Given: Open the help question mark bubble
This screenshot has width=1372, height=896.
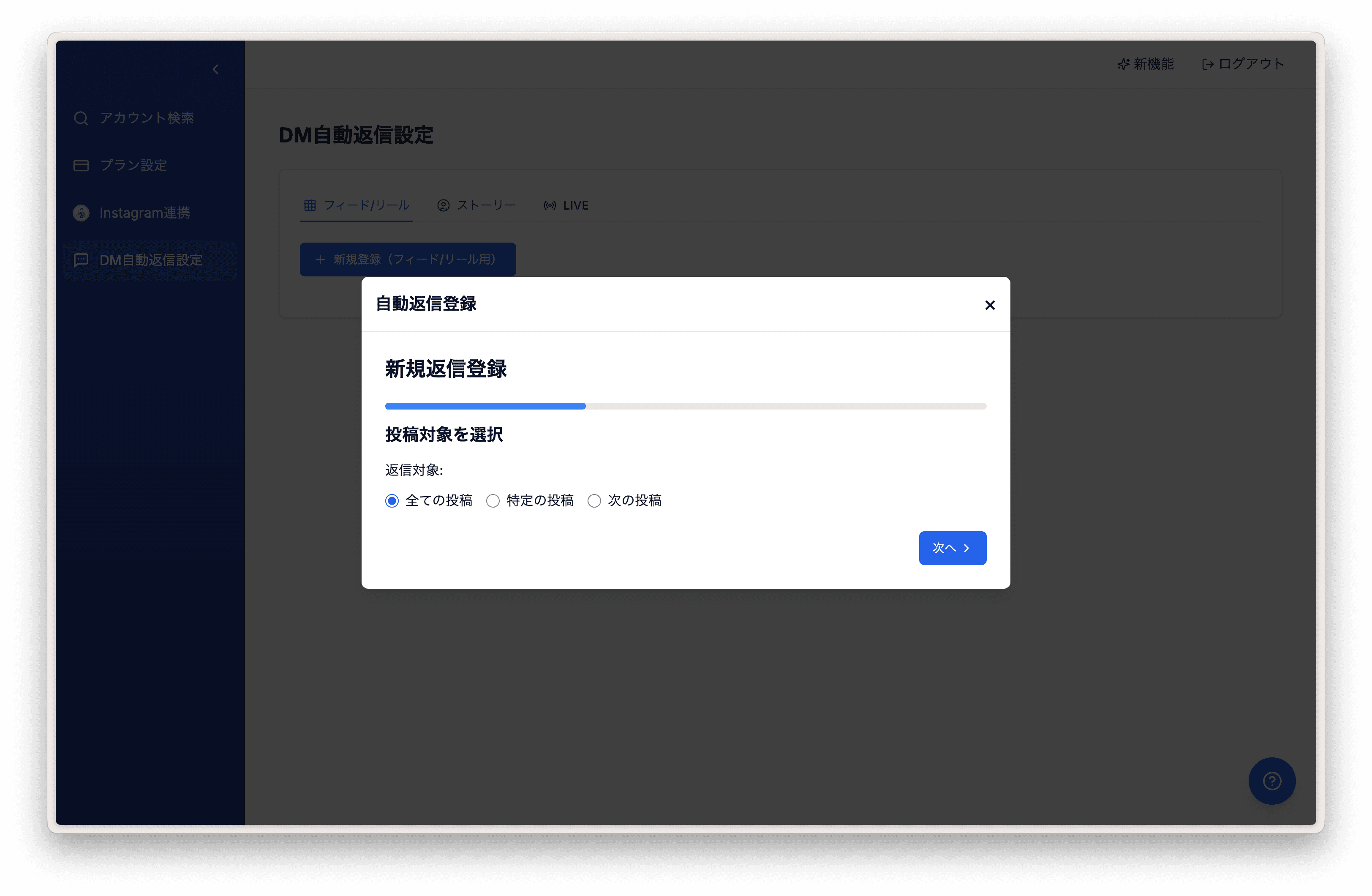Looking at the screenshot, I should coord(1272,781).
